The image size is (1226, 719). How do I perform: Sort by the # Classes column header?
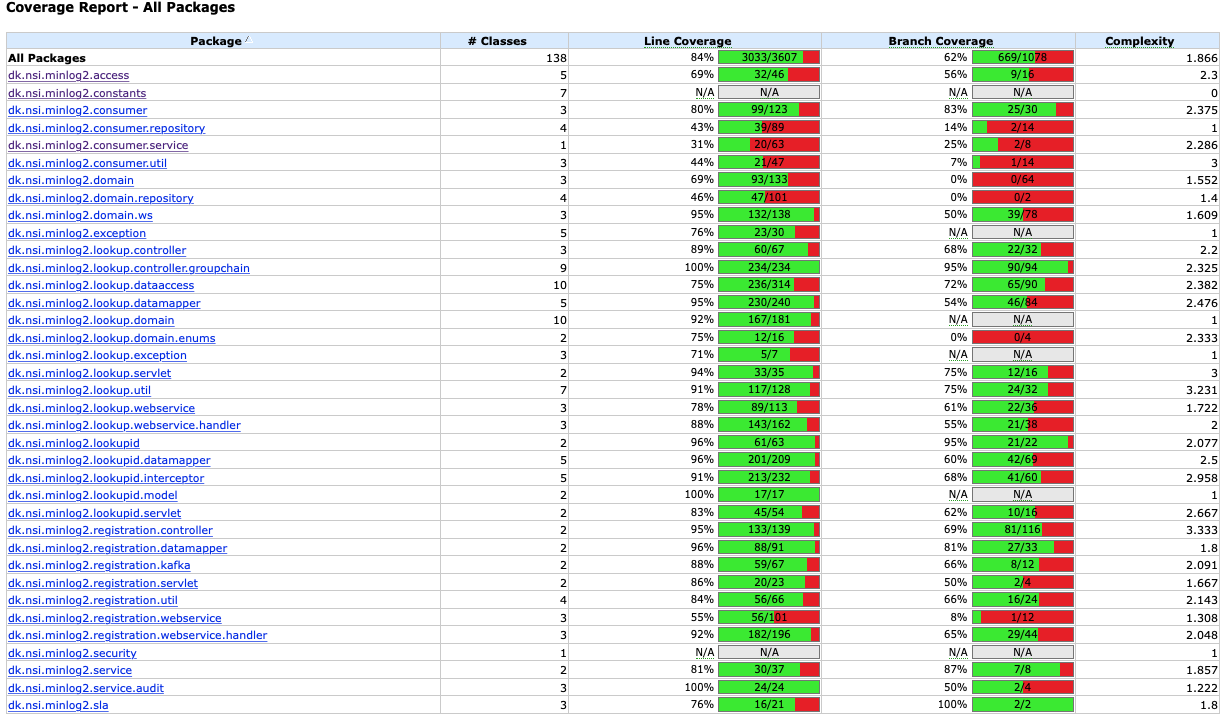pos(497,41)
